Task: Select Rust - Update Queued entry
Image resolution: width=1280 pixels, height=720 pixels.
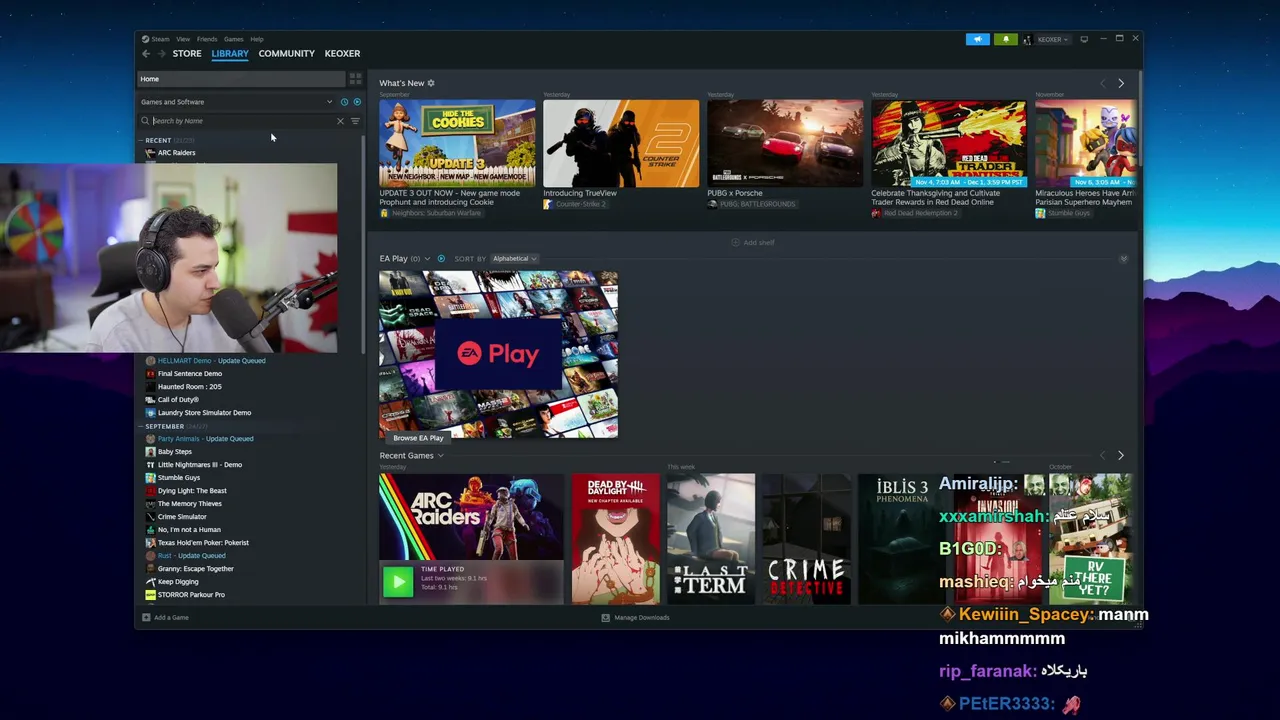Action: [186, 556]
